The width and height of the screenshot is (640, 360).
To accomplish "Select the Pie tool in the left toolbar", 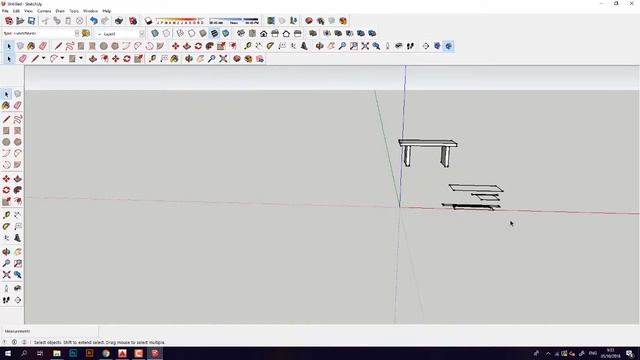I will coord(18,165).
